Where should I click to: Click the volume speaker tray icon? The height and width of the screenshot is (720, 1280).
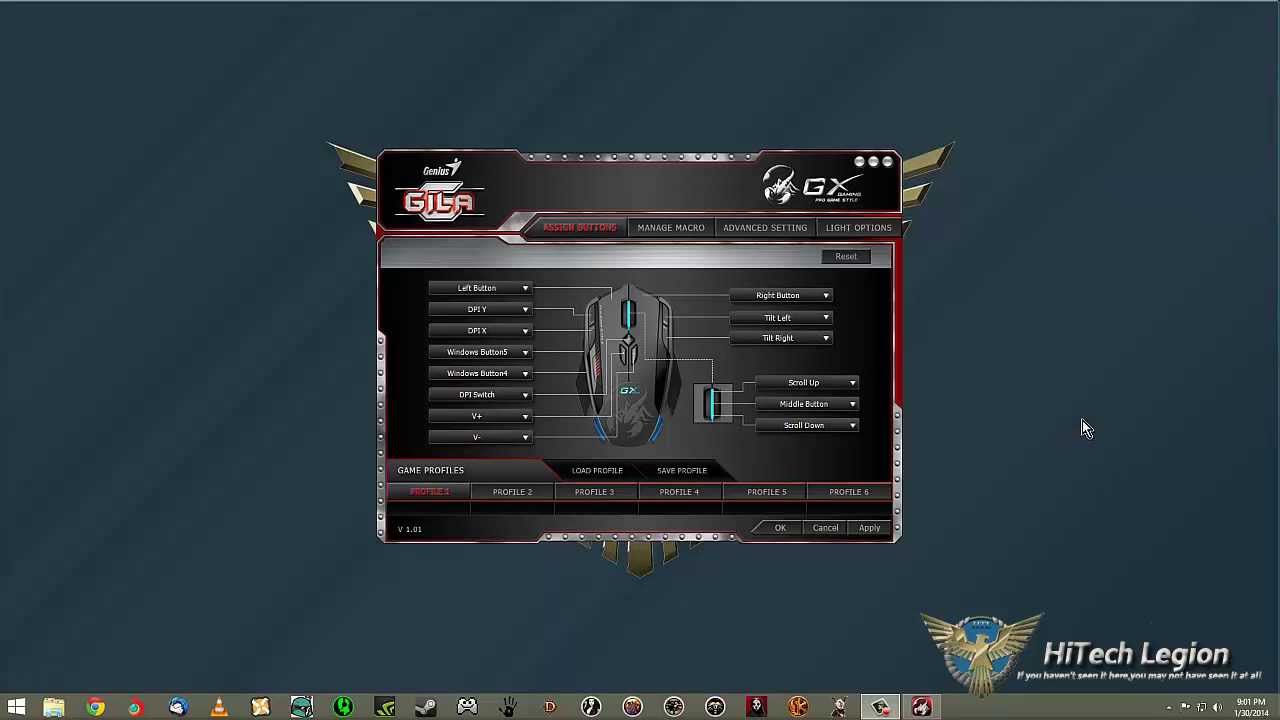(x=1217, y=708)
